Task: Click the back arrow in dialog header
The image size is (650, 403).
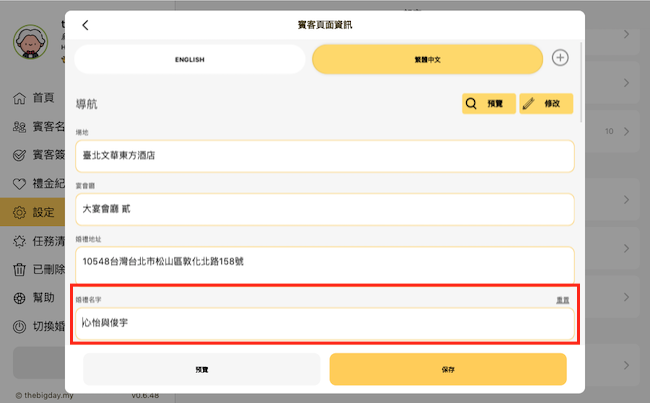Action: [85, 25]
